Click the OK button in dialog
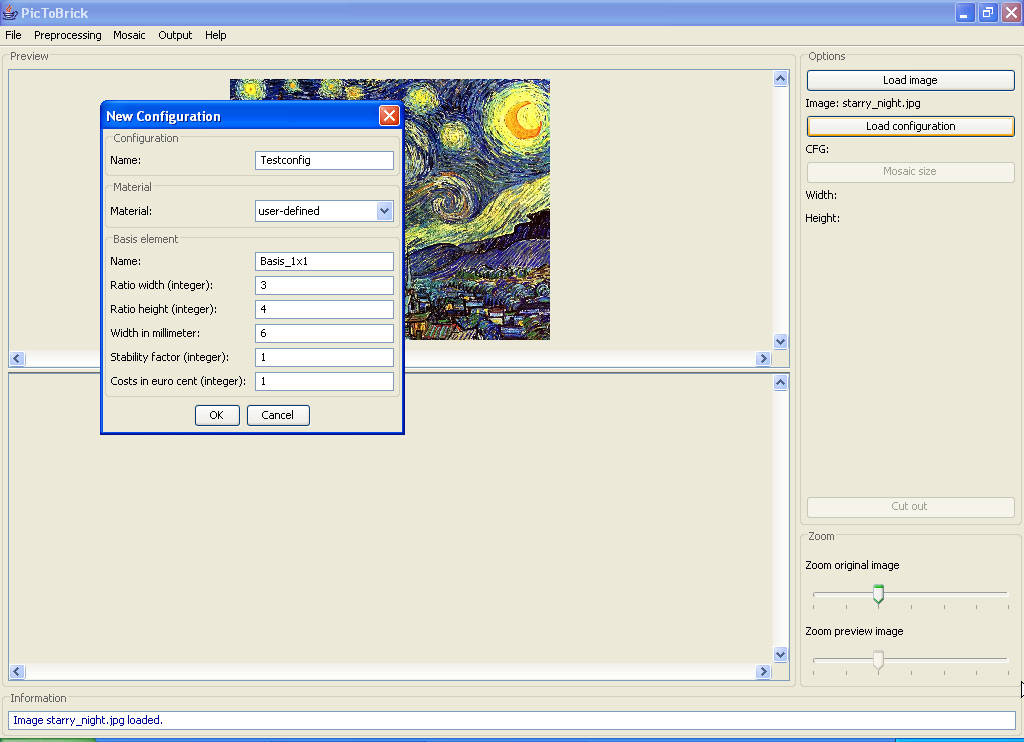 (217, 415)
